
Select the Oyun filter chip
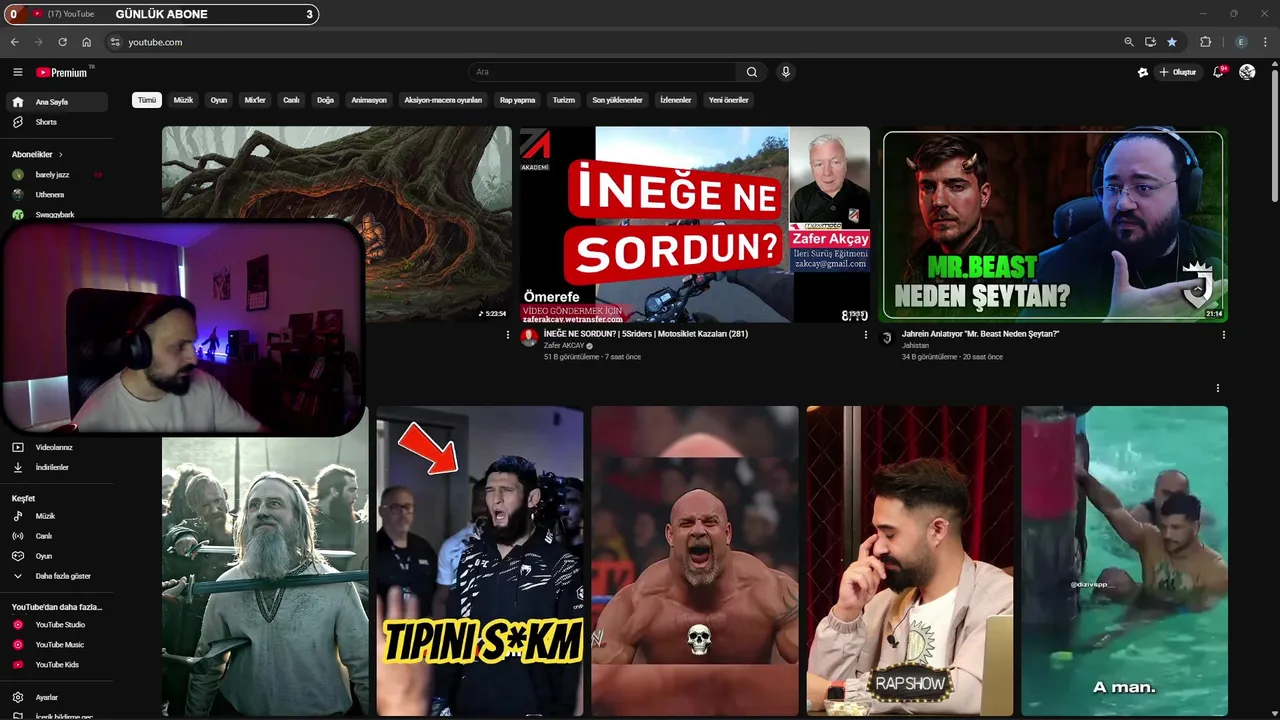pos(219,100)
